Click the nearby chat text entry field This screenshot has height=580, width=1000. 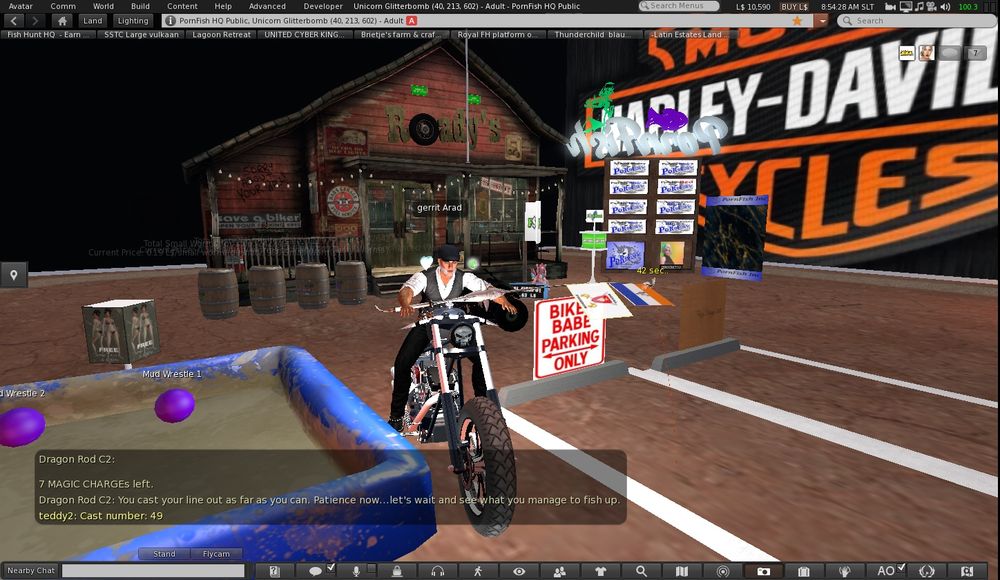pos(153,570)
